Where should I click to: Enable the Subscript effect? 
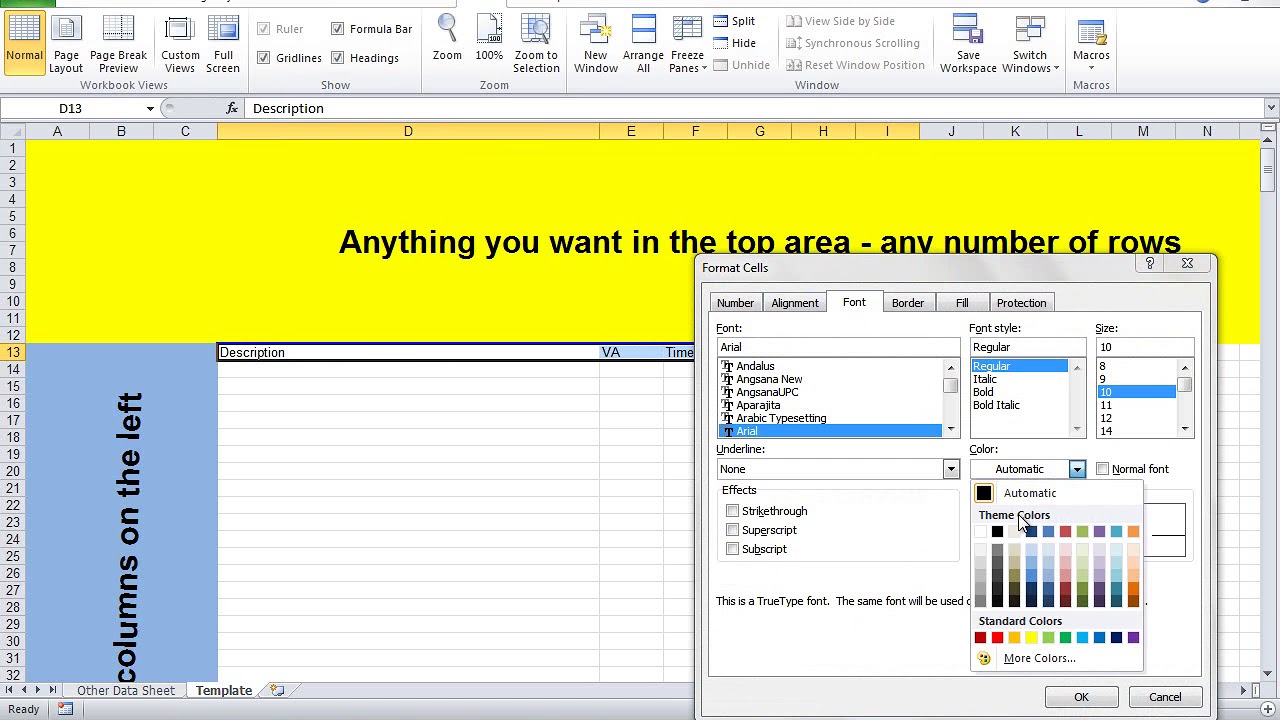[732, 549]
